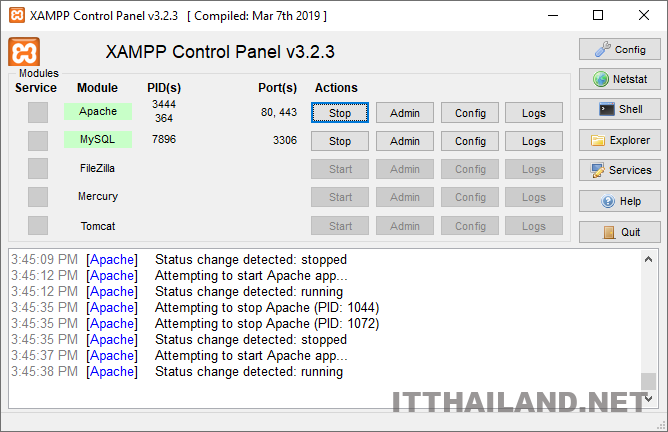Click FileZilla Logs button
668x432 pixels.
click(534, 169)
